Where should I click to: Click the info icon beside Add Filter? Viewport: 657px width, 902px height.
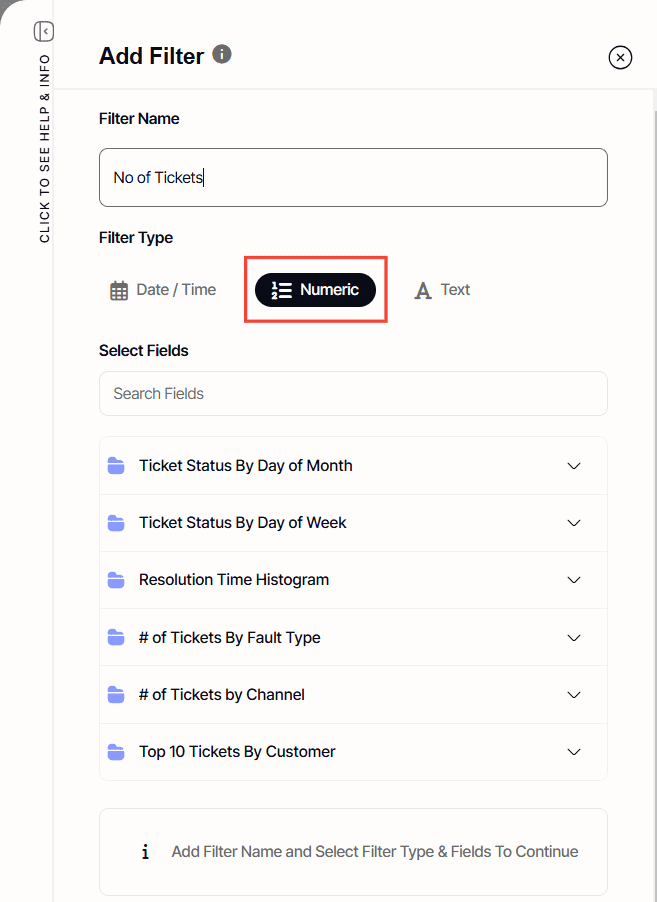click(x=222, y=54)
